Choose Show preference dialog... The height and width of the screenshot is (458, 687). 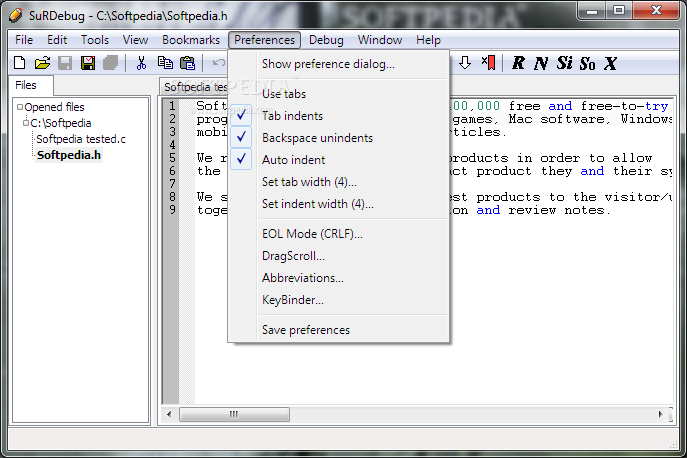coord(338,64)
